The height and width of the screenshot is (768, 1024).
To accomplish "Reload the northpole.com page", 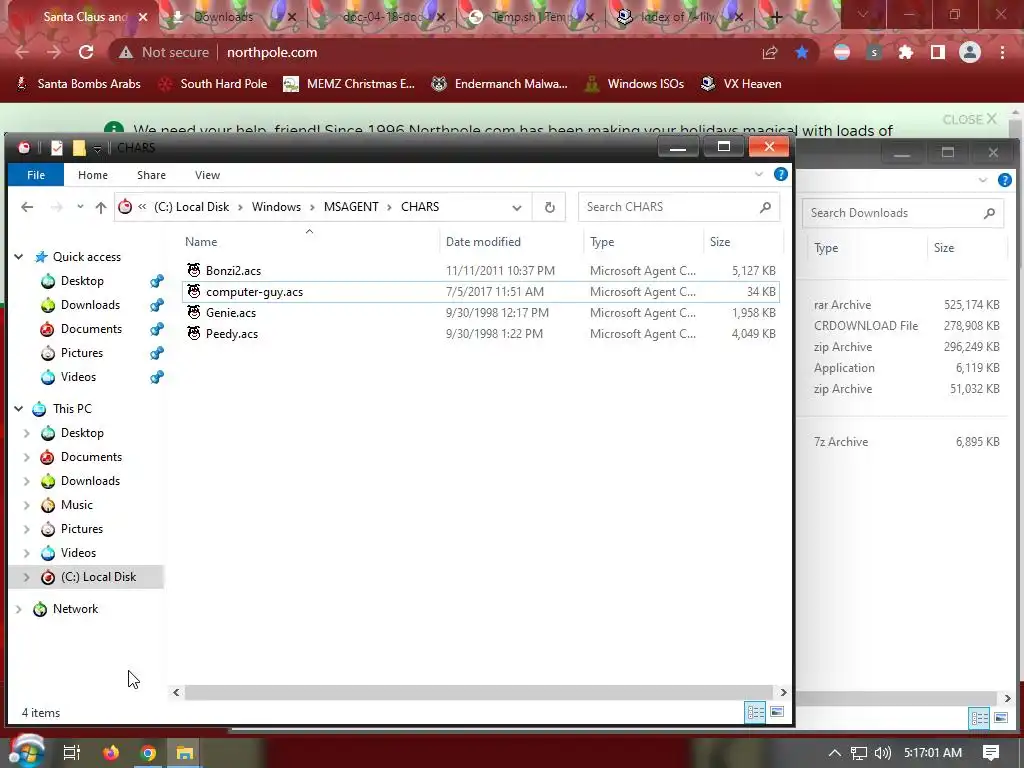I will pyautogui.click(x=86, y=52).
